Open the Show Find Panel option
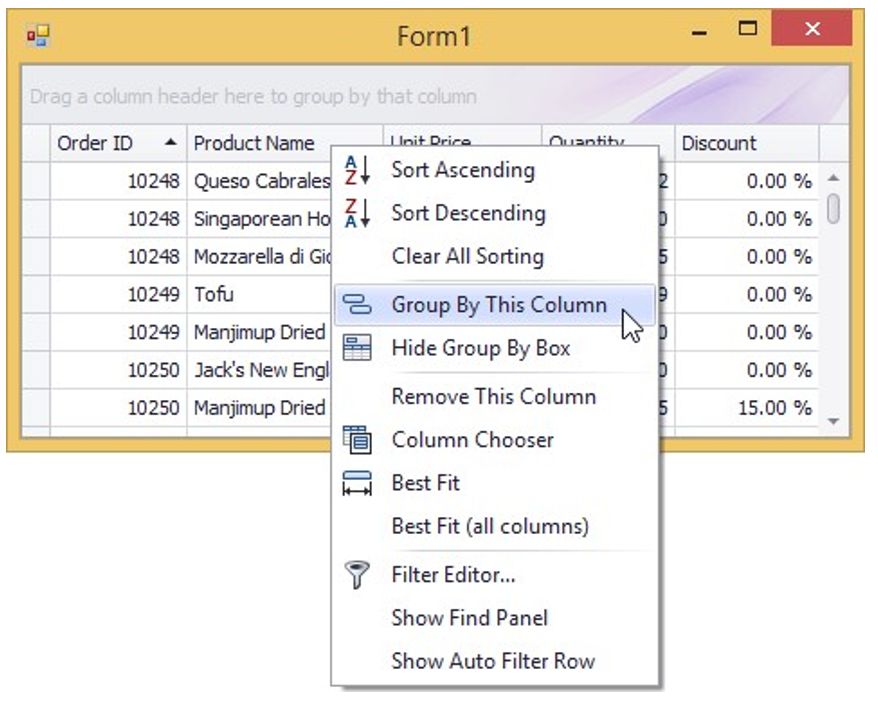Image resolution: width=878 pixels, height=701 pixels. tap(469, 618)
